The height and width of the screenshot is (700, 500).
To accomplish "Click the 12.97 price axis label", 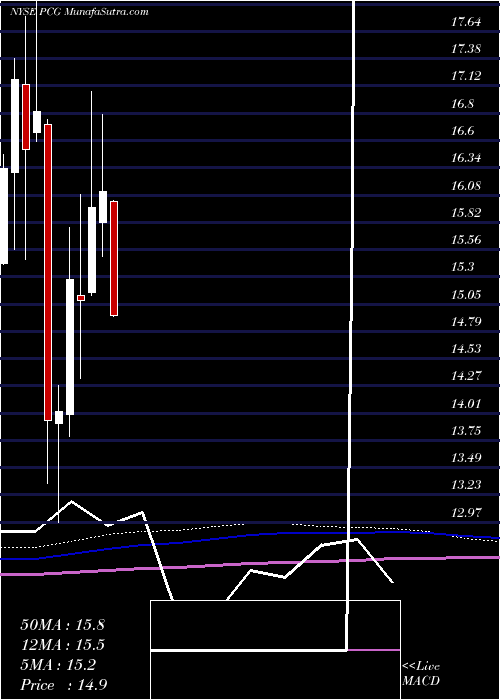I will [466, 512].
